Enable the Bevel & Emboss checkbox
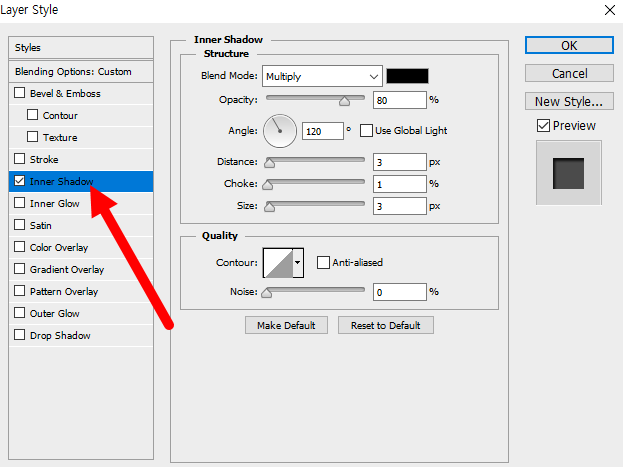Viewport: 623px width, 467px height. pos(19,93)
